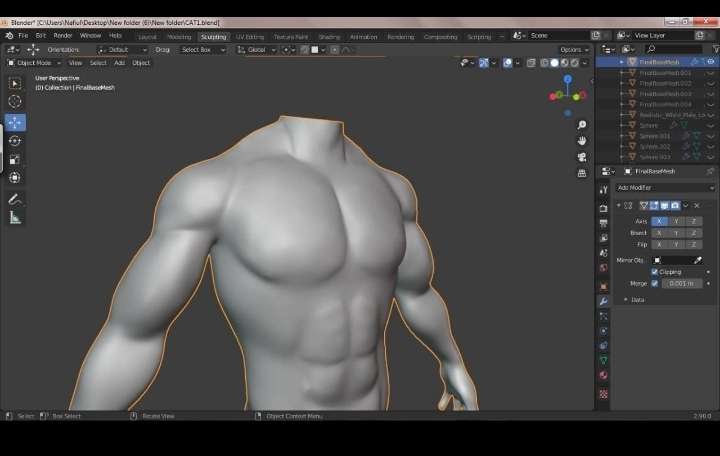Select the Annotate pencil tool

(x=15, y=199)
